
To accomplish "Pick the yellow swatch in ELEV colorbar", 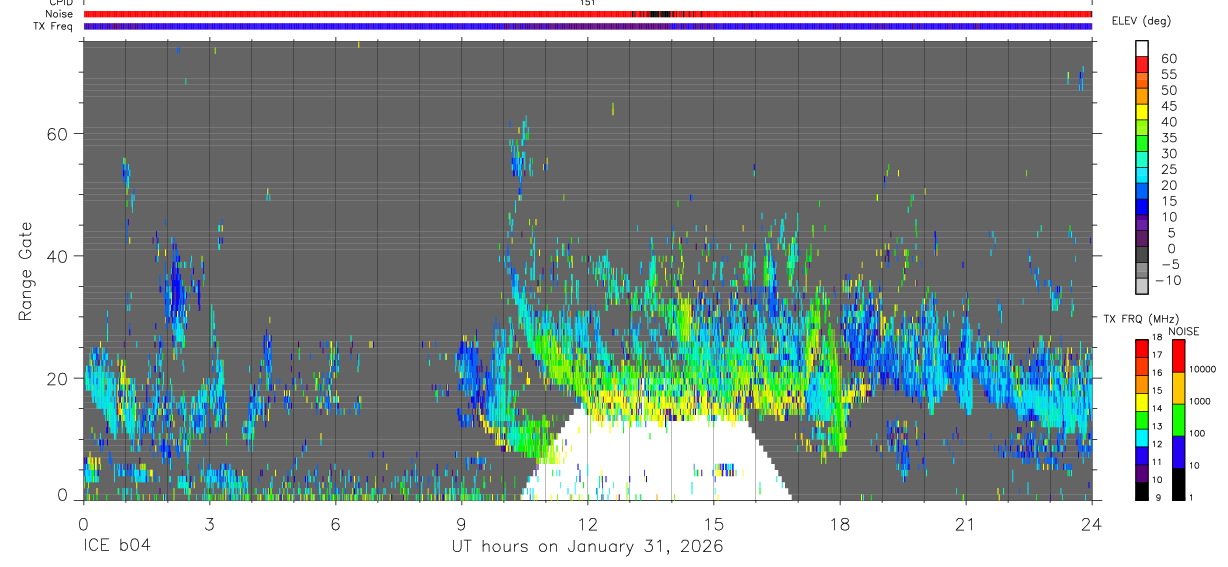I will pos(1142,110).
